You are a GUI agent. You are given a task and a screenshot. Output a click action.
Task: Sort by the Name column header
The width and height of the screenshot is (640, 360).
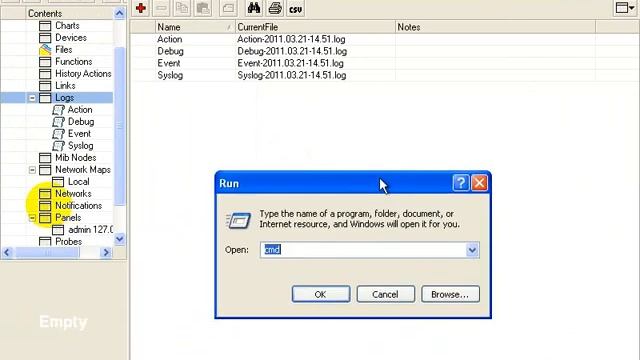click(195, 27)
